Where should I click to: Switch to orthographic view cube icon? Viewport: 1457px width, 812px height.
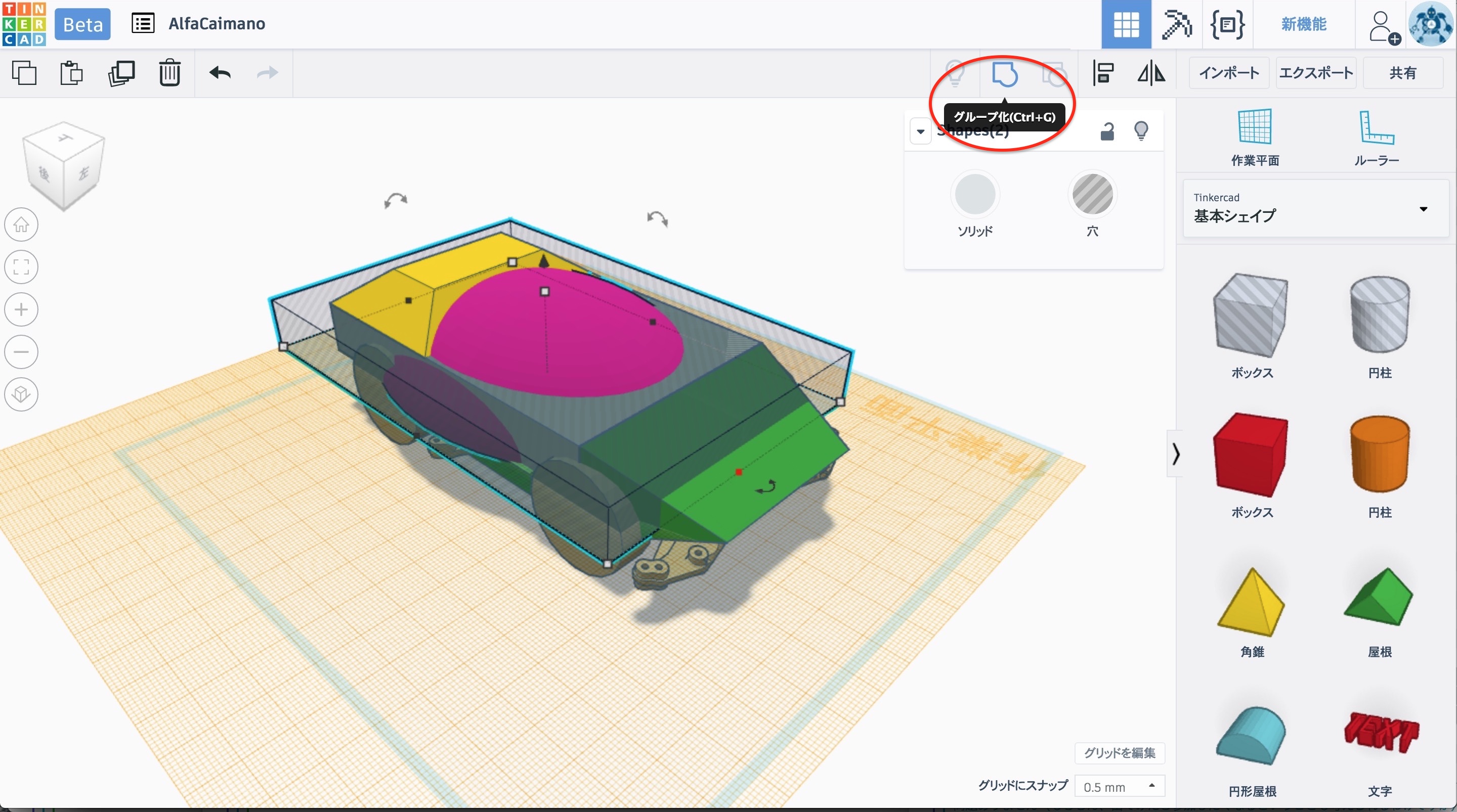click(x=21, y=394)
